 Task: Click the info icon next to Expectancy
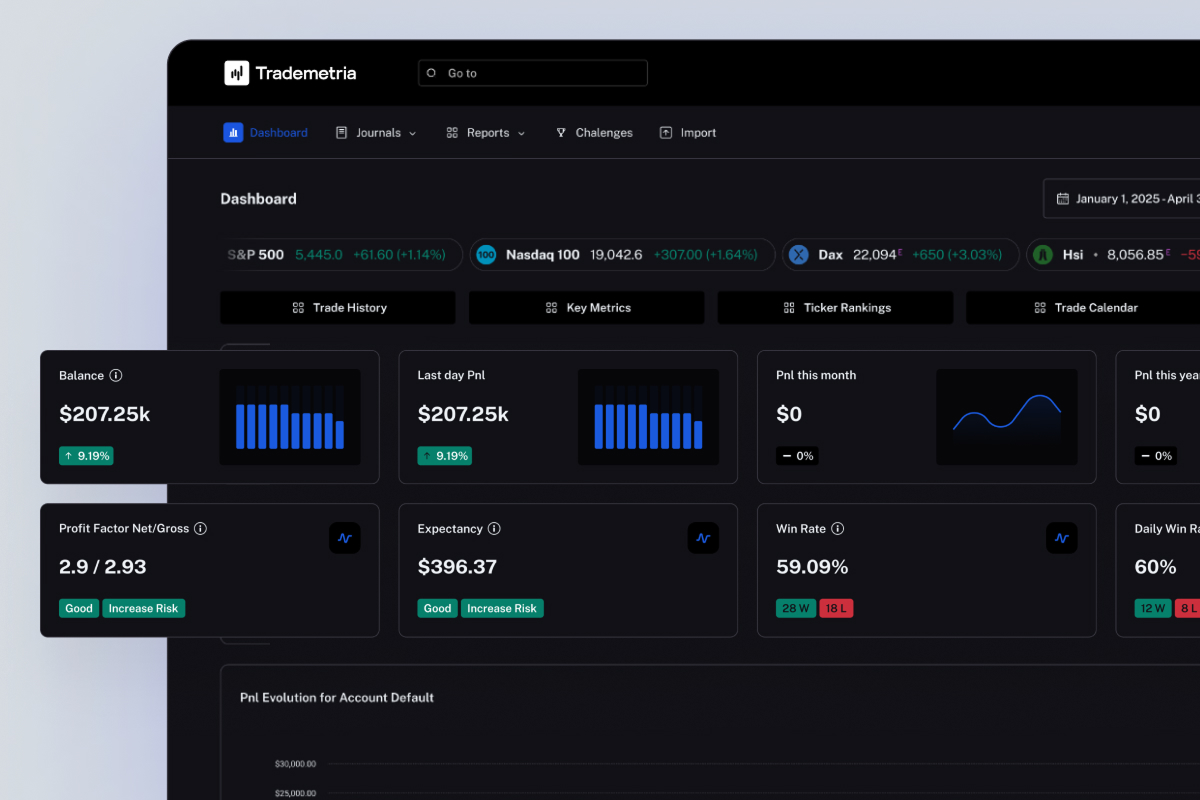click(494, 528)
